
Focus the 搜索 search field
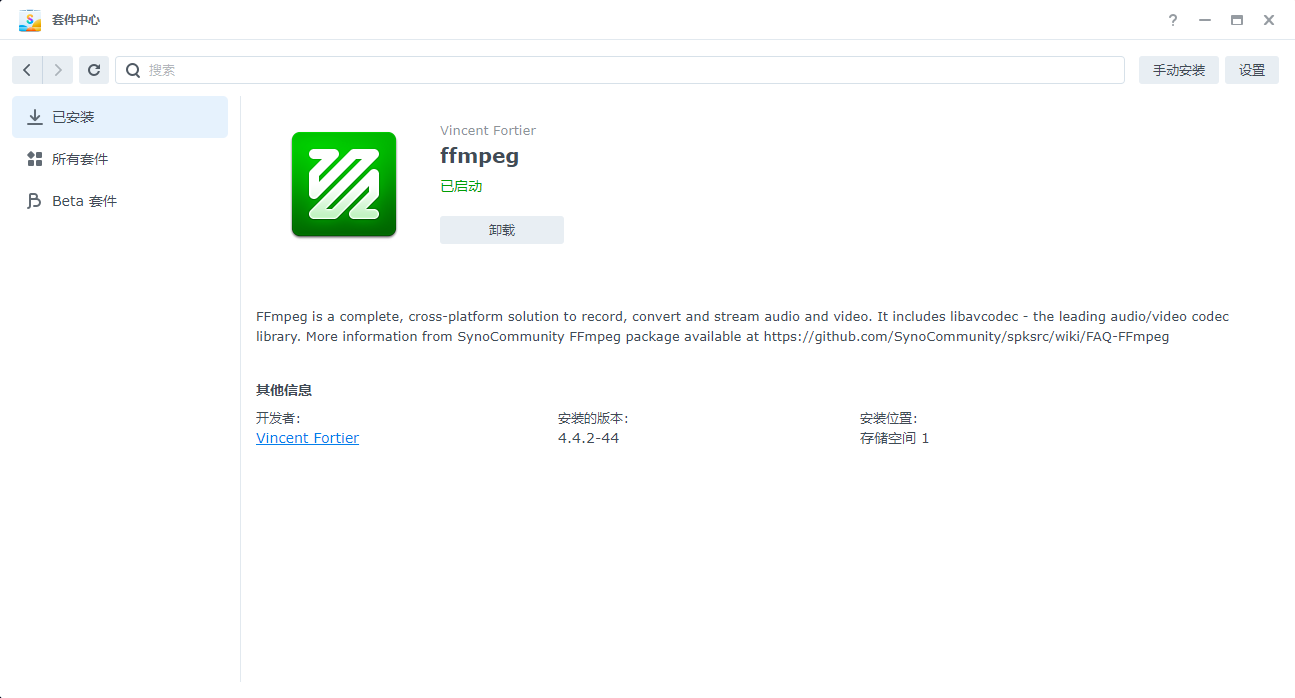620,70
